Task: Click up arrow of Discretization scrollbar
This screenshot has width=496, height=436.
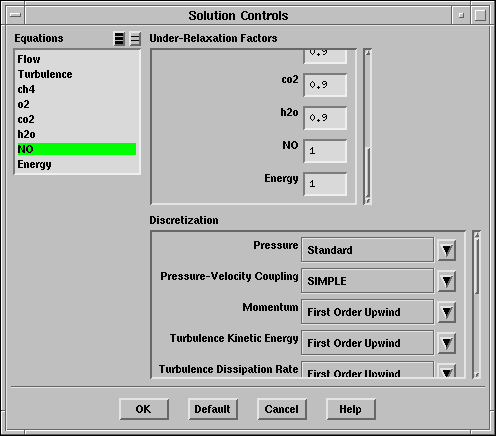Action: 477,235
